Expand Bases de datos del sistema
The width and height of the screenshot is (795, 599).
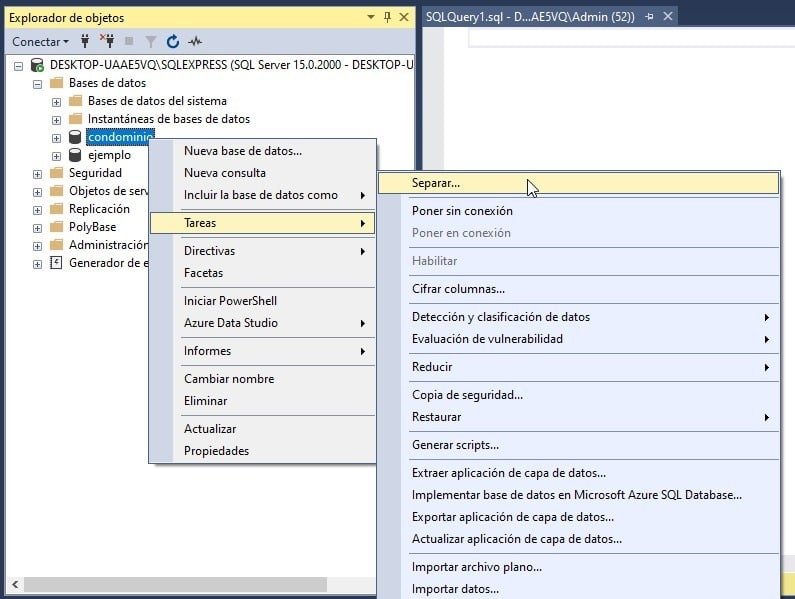point(56,102)
